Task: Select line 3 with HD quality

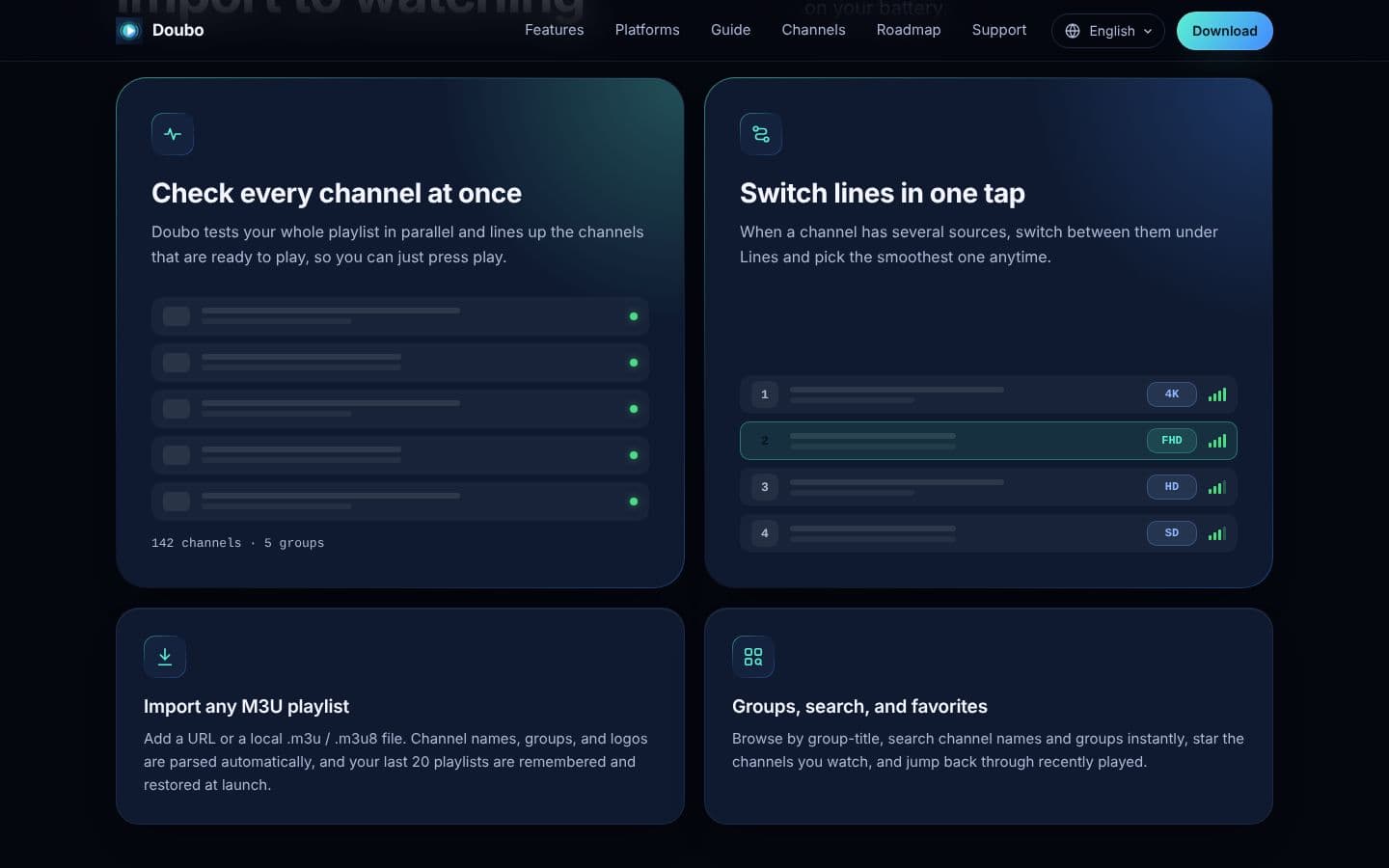Action: click(989, 487)
